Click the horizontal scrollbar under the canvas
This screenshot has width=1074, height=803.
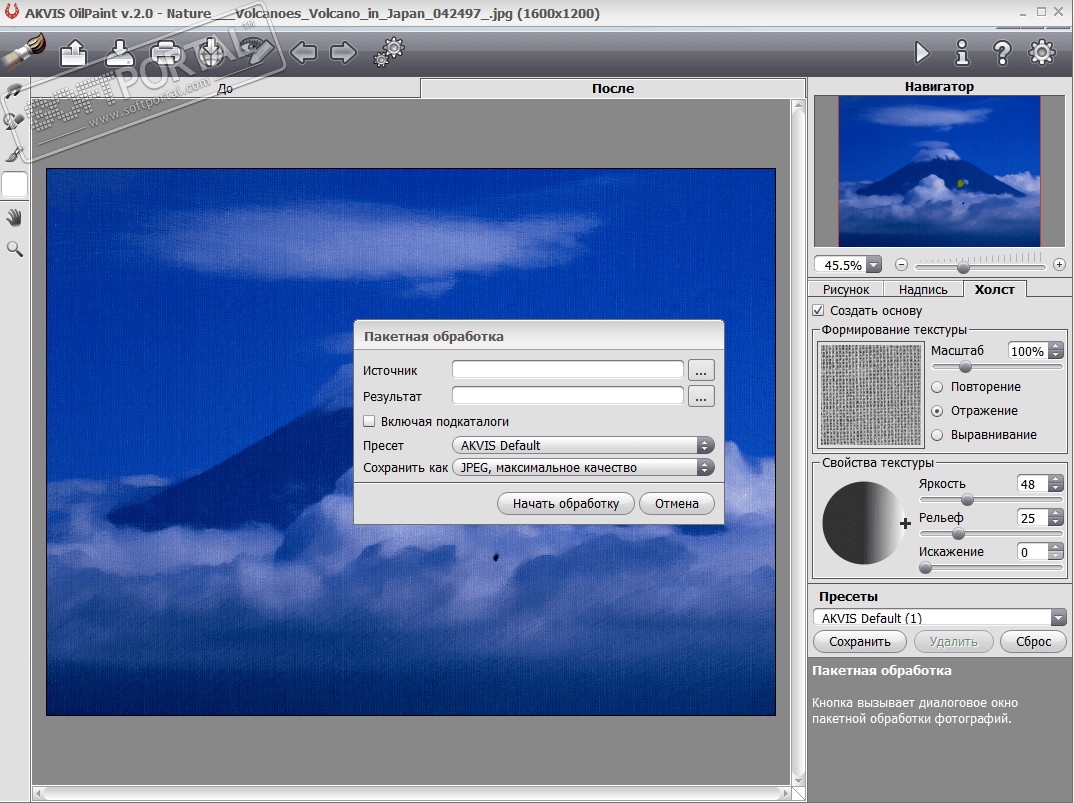[x=411, y=793]
